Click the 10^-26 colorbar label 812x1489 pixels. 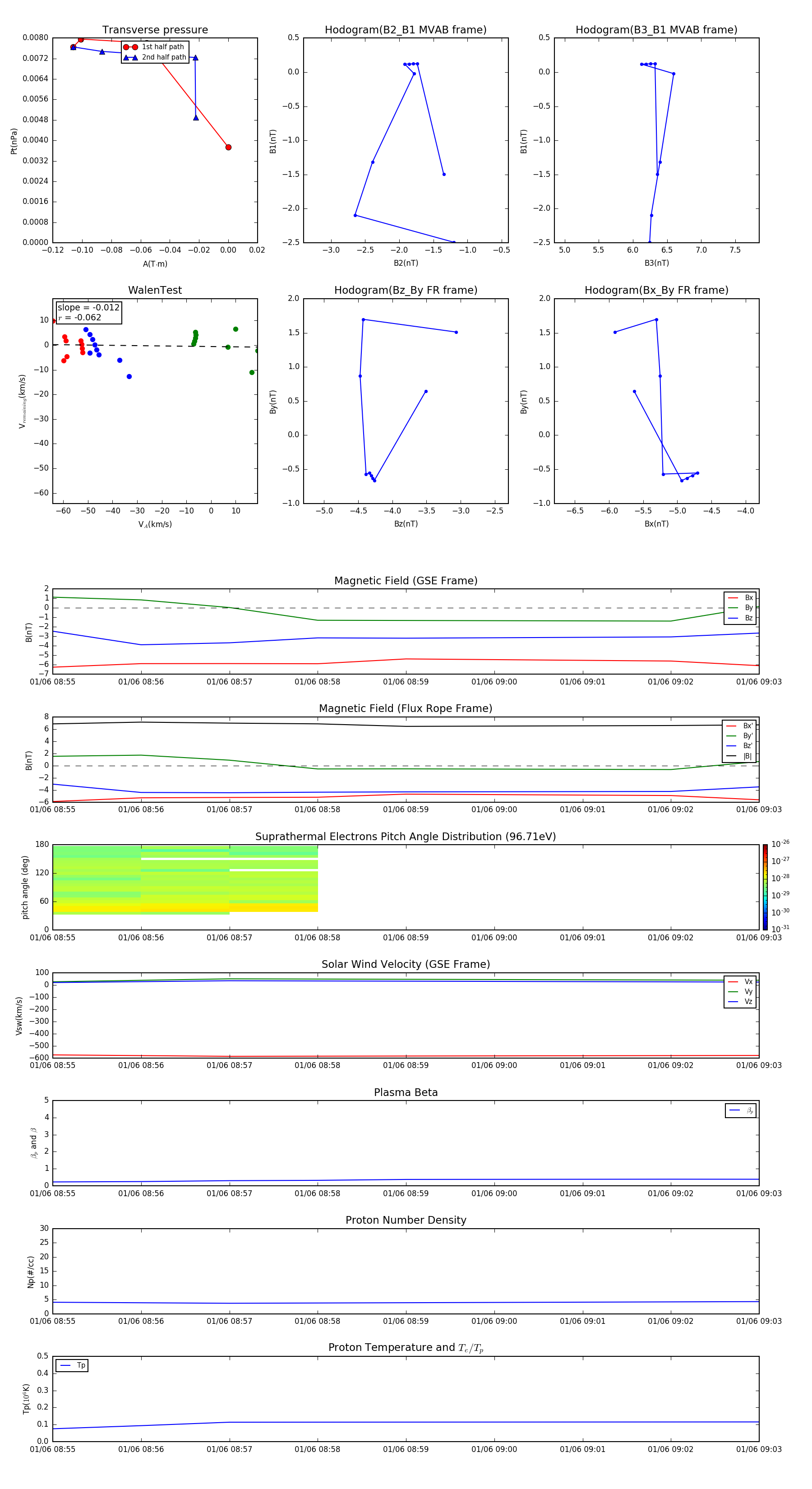tap(780, 844)
